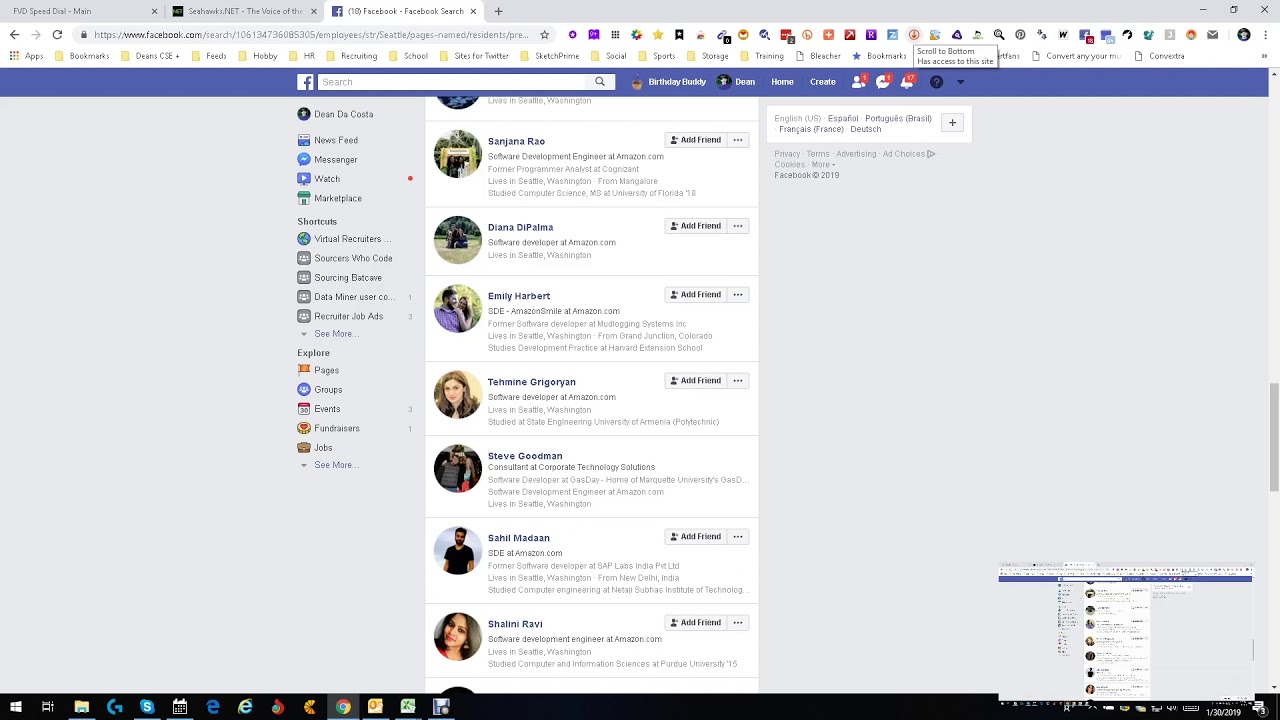
Task: Open more options for Sanjana Rao
Action: pos(738,140)
